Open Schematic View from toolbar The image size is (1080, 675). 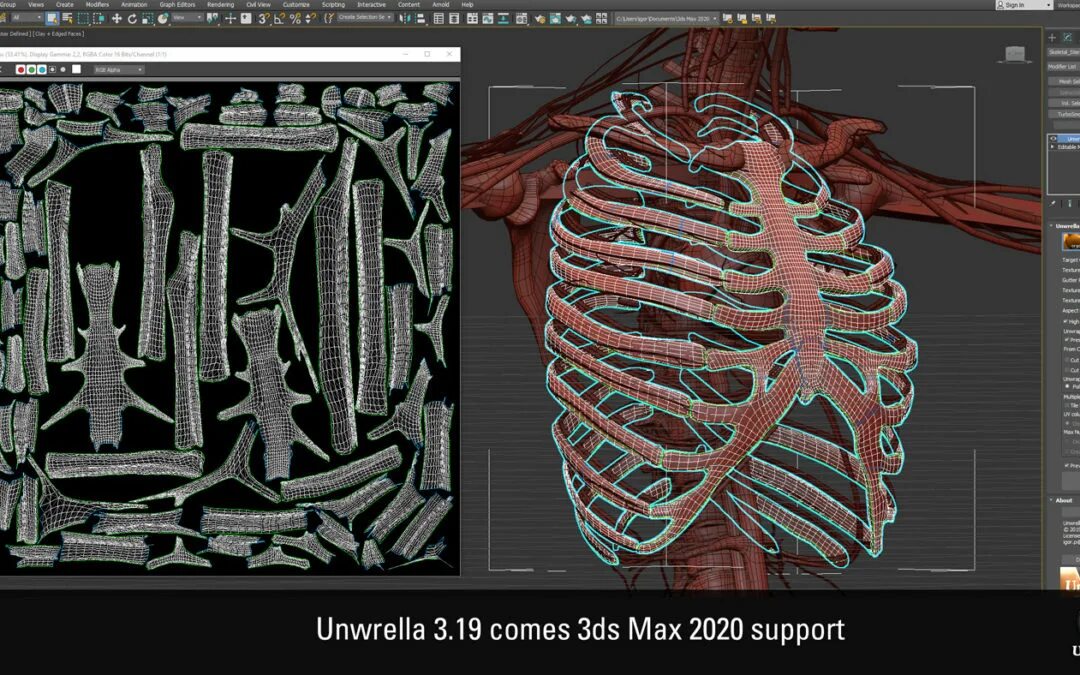pos(503,19)
